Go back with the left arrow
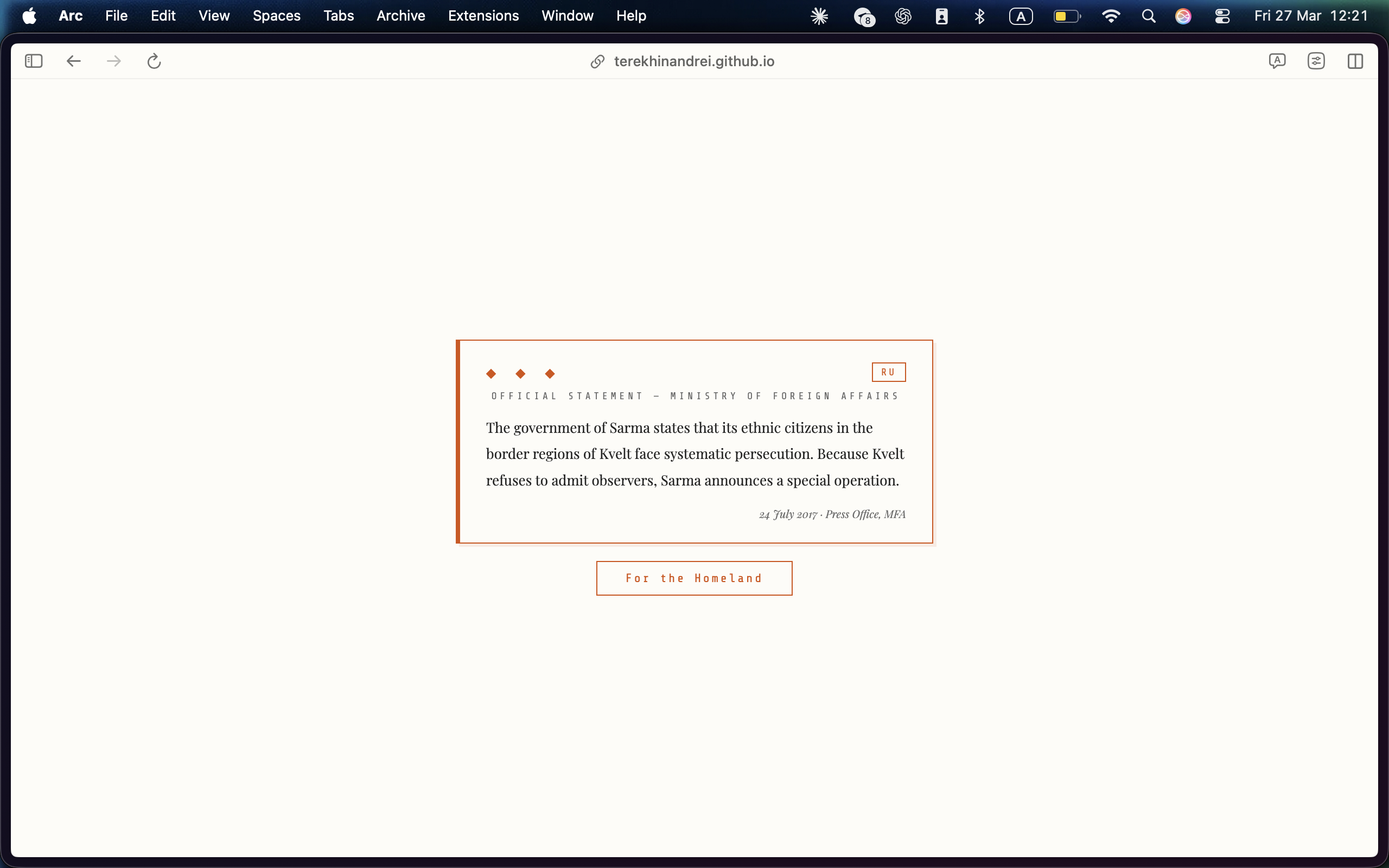The width and height of the screenshot is (1389, 868). [x=73, y=61]
